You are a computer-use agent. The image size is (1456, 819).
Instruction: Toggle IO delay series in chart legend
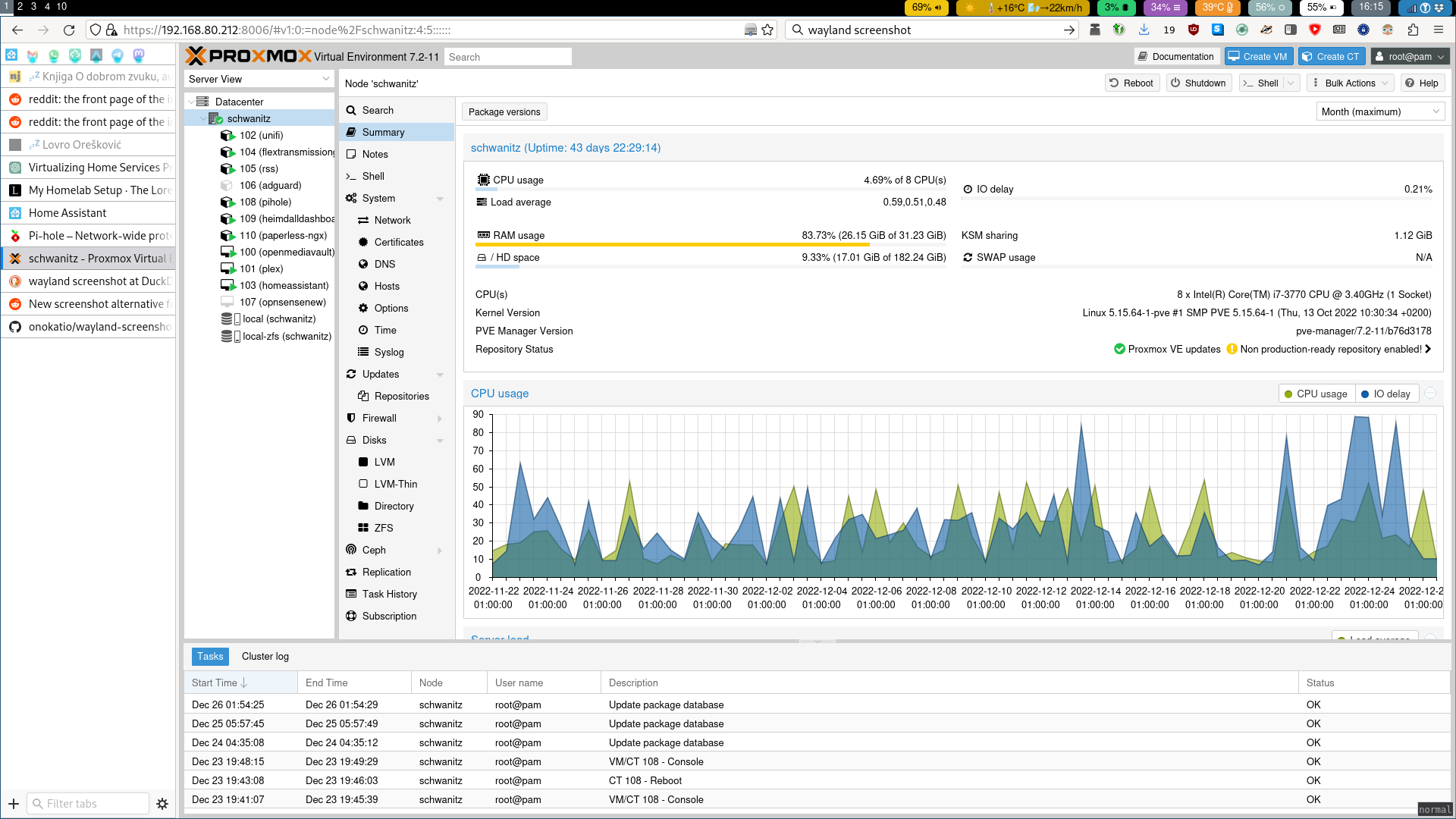(x=1385, y=394)
